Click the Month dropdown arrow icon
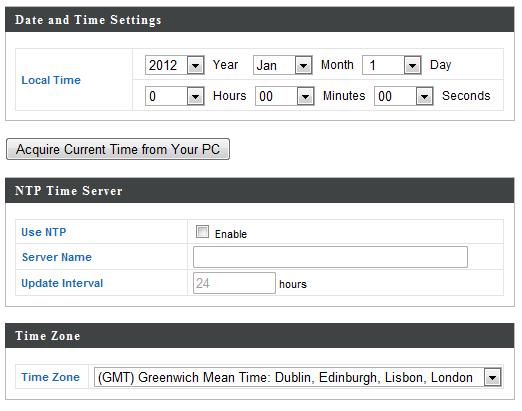522x411 pixels. point(303,65)
